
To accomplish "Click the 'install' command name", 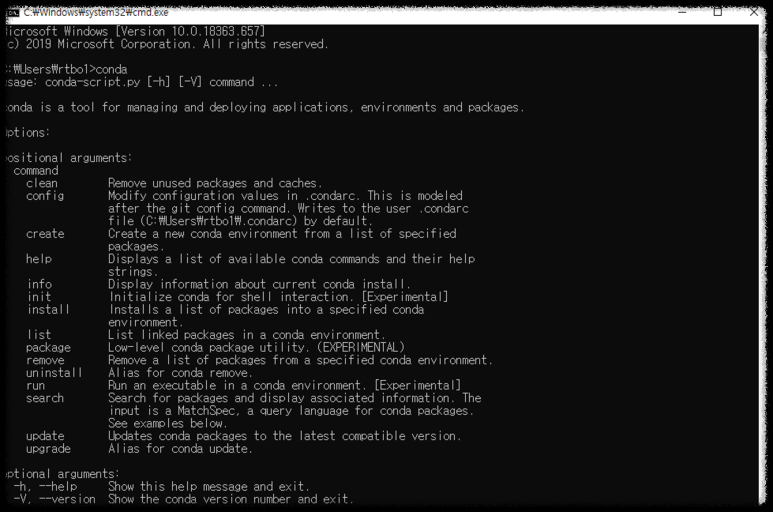I will (48, 309).
